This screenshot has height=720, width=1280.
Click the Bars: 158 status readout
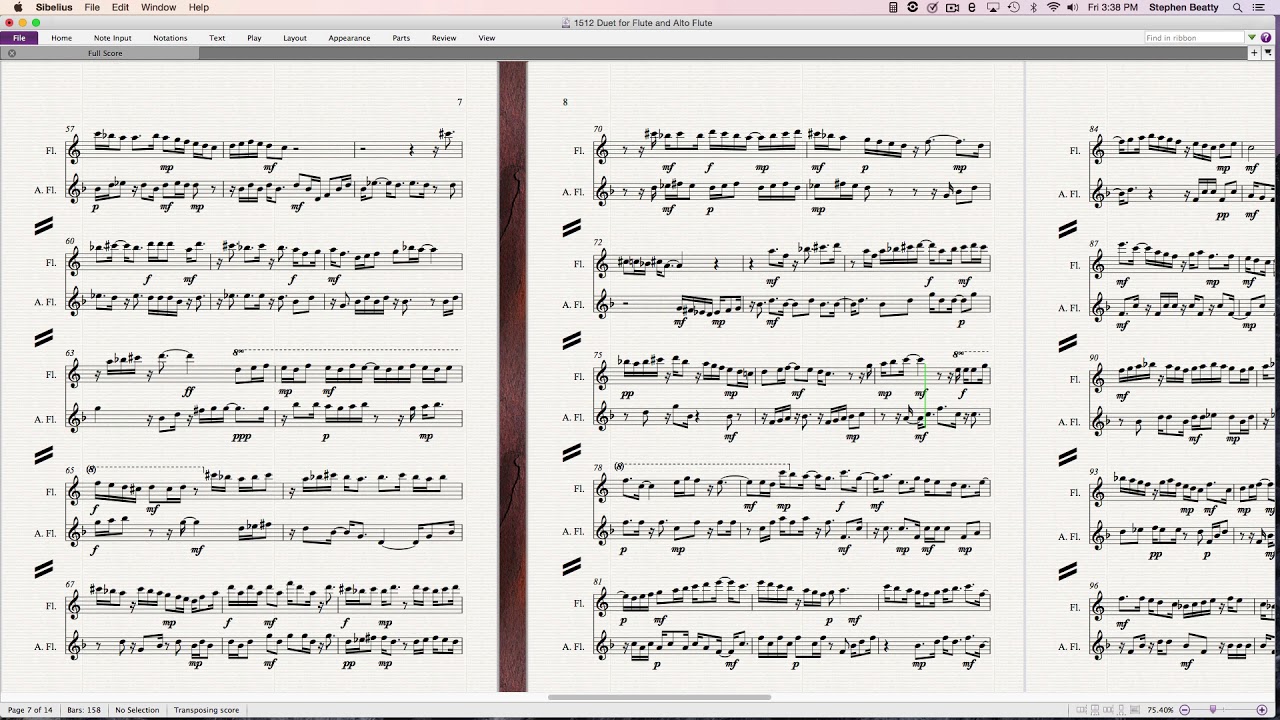[84, 710]
